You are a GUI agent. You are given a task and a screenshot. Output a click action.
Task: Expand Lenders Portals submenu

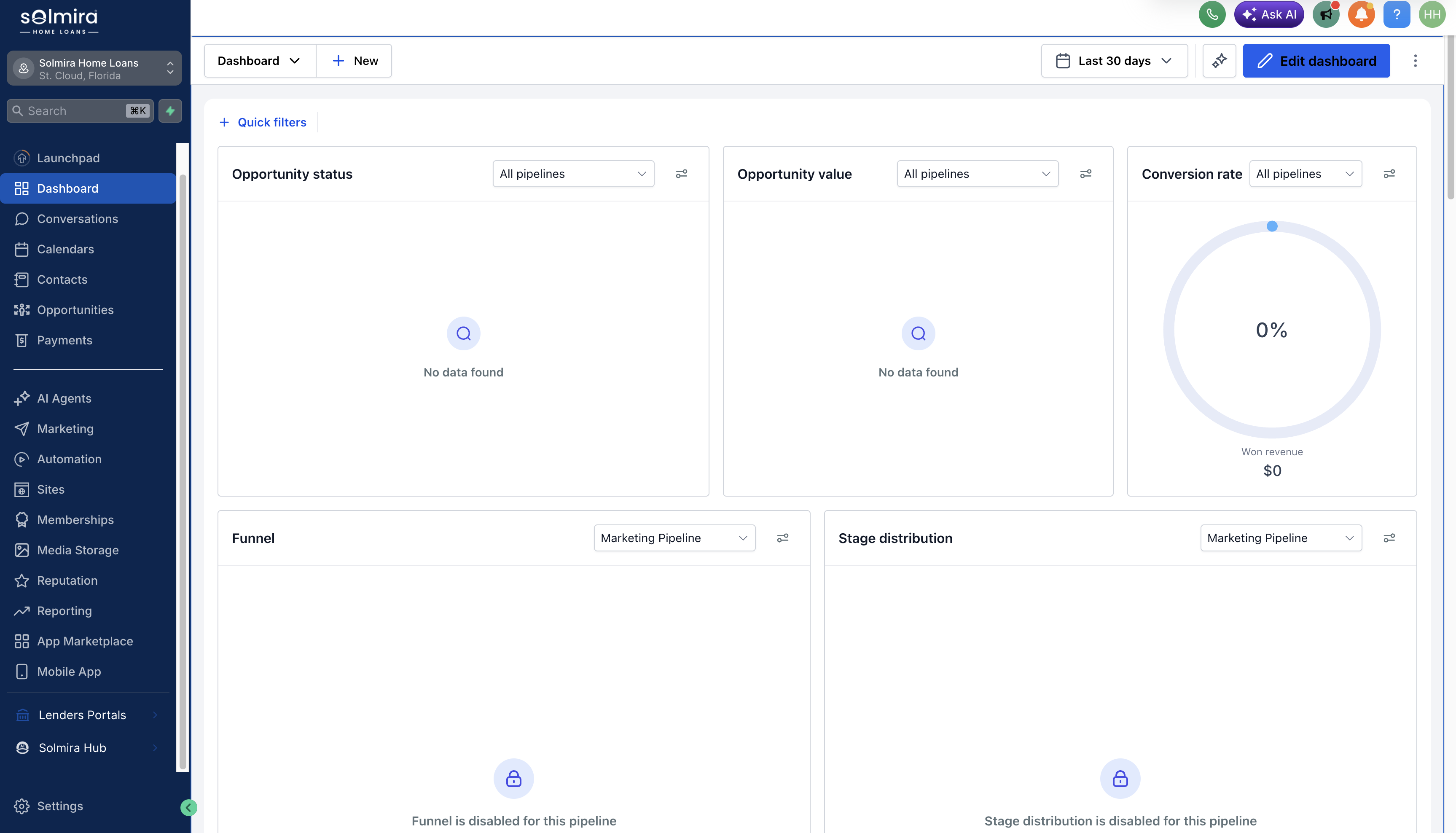point(88,715)
